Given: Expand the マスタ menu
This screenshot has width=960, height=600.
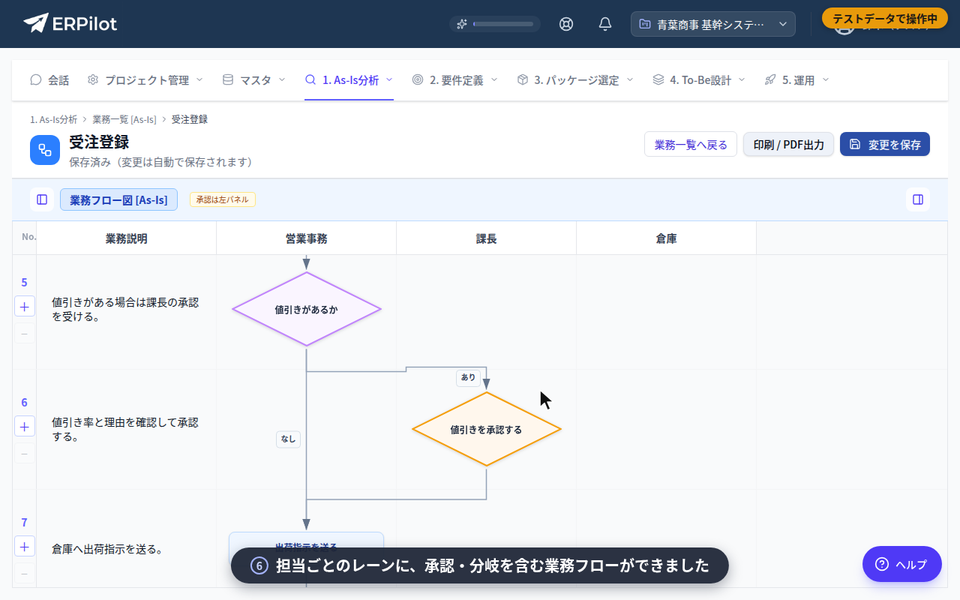Looking at the screenshot, I should click(254, 80).
